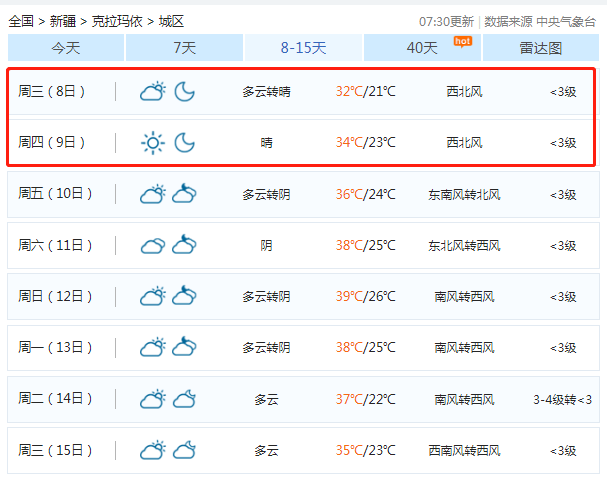Click the 39℃/26℃ temperature
This screenshot has width=607, height=477.
(x=365, y=296)
